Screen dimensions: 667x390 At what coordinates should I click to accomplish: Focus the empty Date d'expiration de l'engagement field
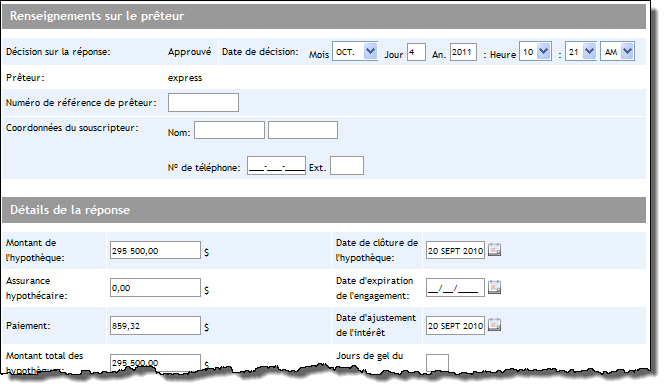point(455,288)
